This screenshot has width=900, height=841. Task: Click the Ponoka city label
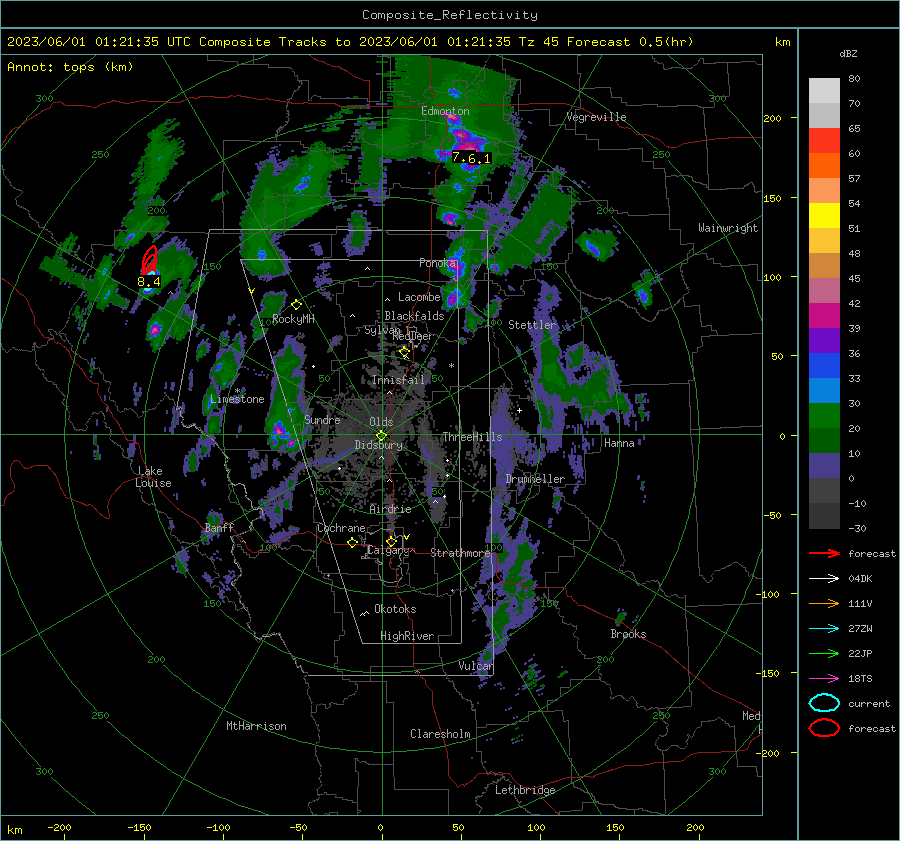coord(438,263)
